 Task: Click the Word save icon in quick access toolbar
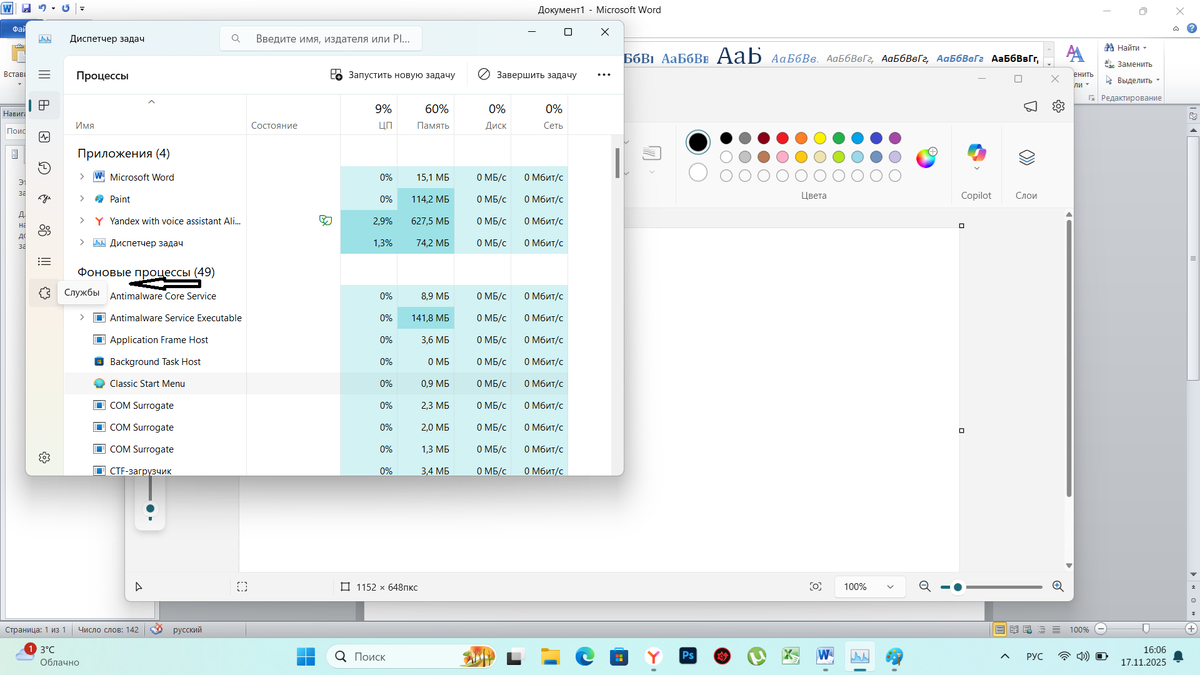pyautogui.click(x=26, y=9)
